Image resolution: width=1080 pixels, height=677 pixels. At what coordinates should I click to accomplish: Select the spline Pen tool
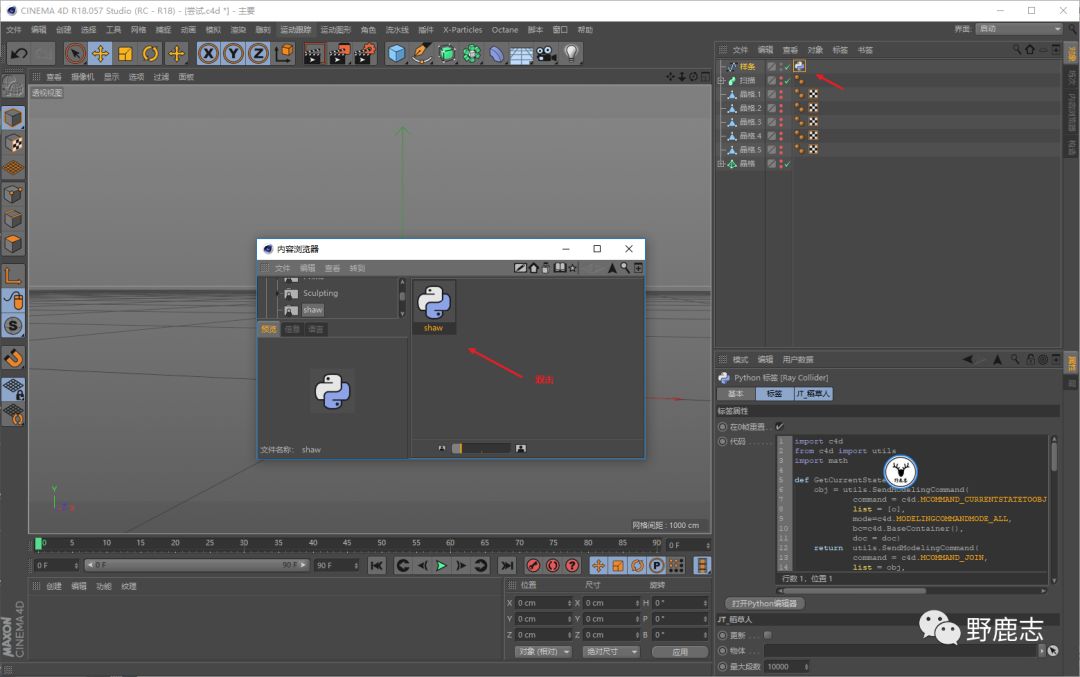(422, 53)
